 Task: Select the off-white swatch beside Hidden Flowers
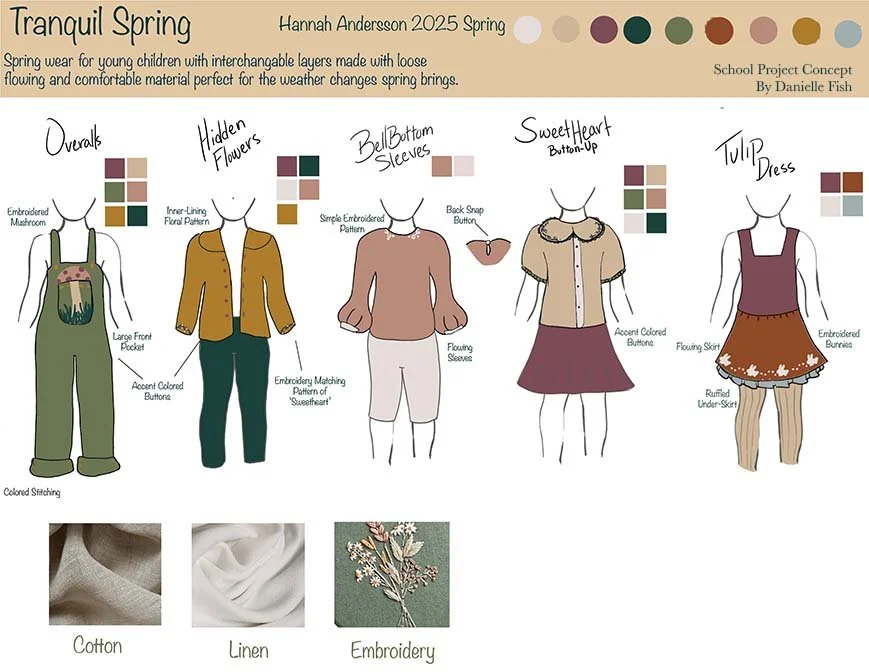pyautogui.click(x=287, y=189)
